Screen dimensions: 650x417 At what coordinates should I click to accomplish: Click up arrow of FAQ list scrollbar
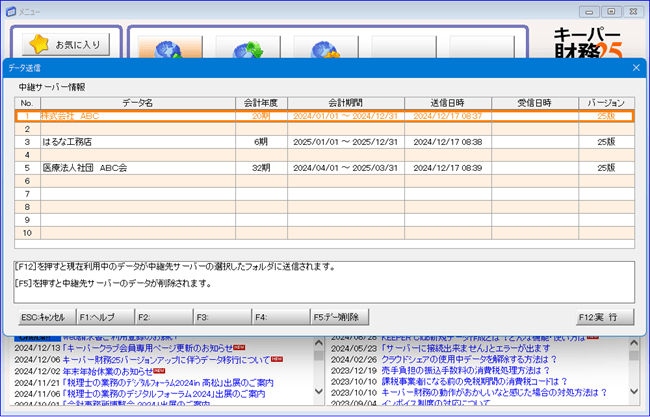coord(634,343)
